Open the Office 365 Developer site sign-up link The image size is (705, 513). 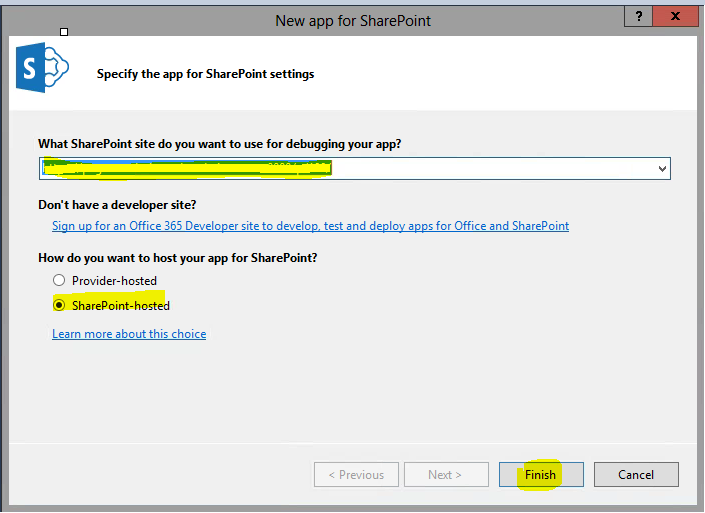tap(310, 226)
